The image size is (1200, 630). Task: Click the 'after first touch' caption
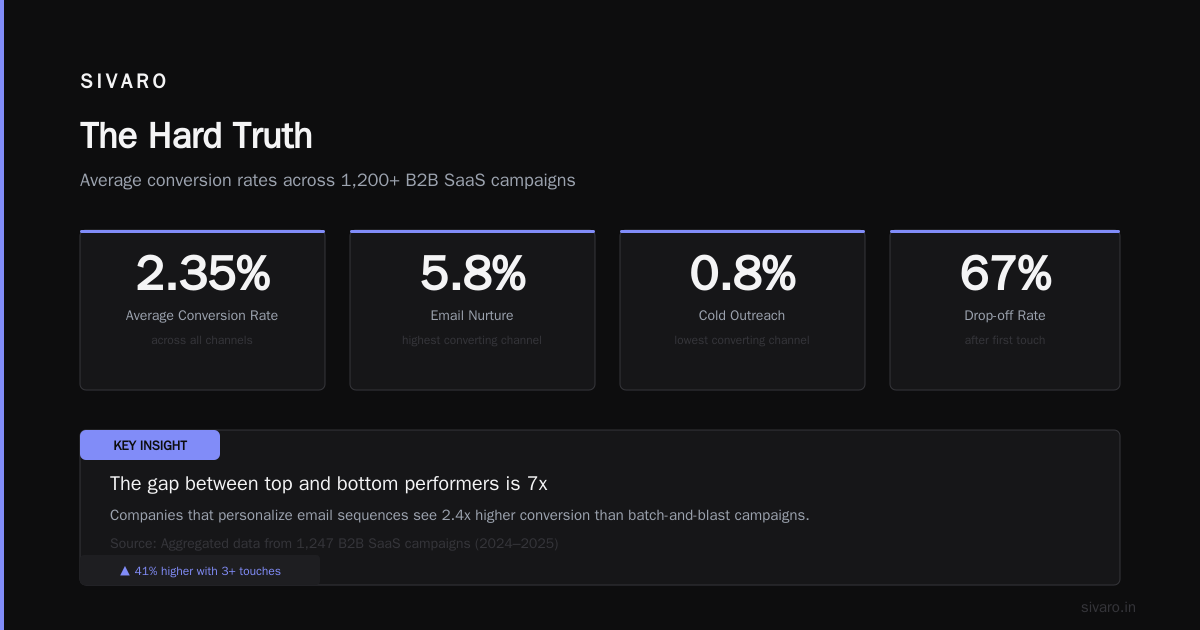click(1005, 340)
